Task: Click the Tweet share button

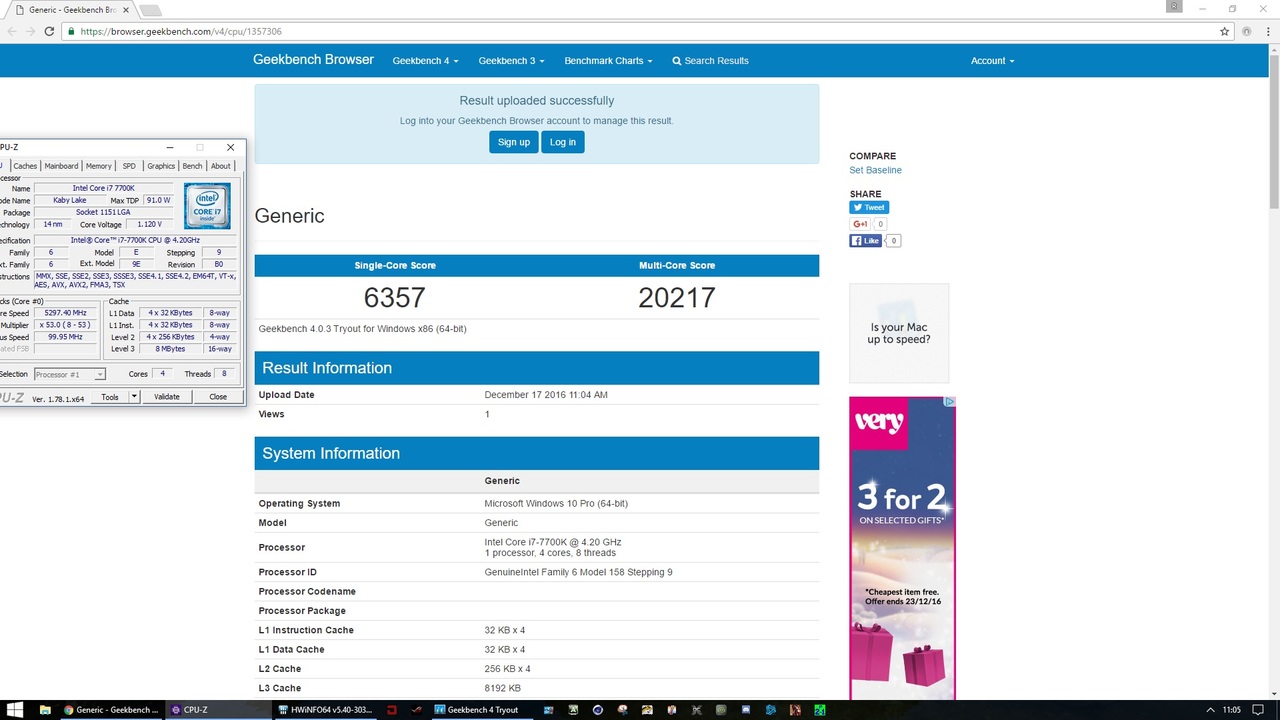Action: point(869,208)
